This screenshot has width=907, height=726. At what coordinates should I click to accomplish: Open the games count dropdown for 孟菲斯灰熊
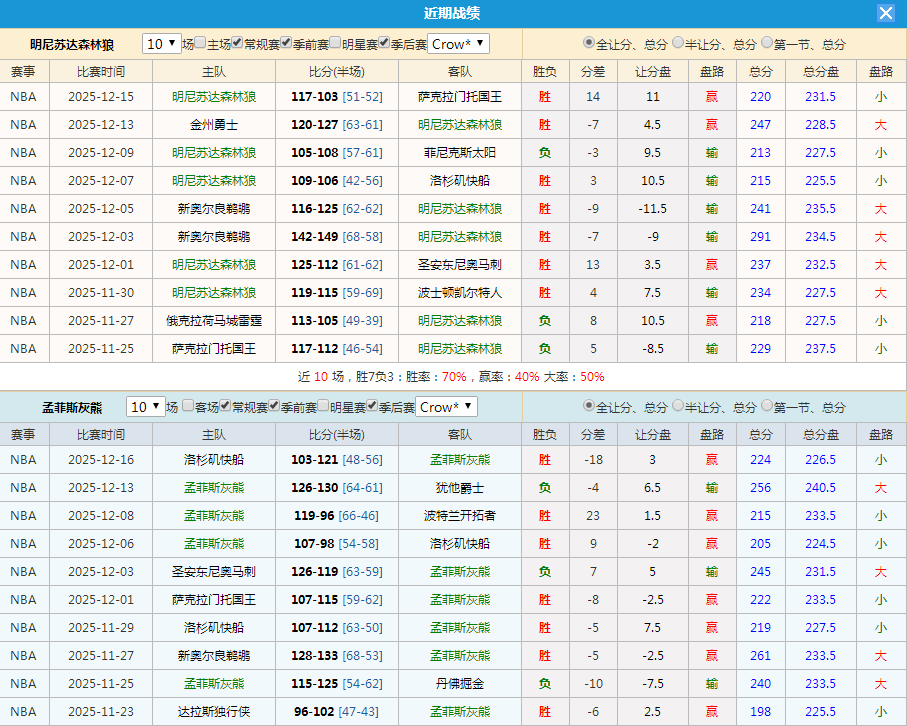pyautogui.click(x=143, y=407)
